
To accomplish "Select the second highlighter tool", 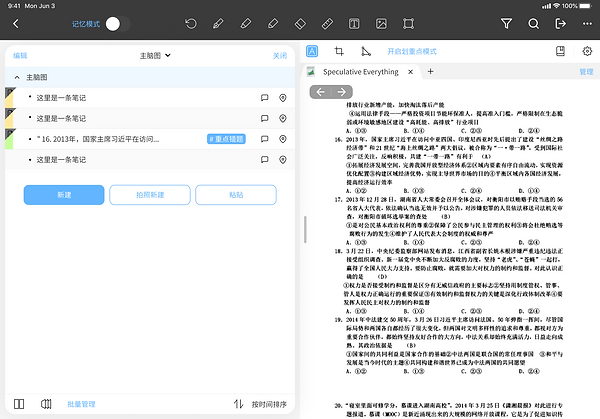I will click(246, 24).
